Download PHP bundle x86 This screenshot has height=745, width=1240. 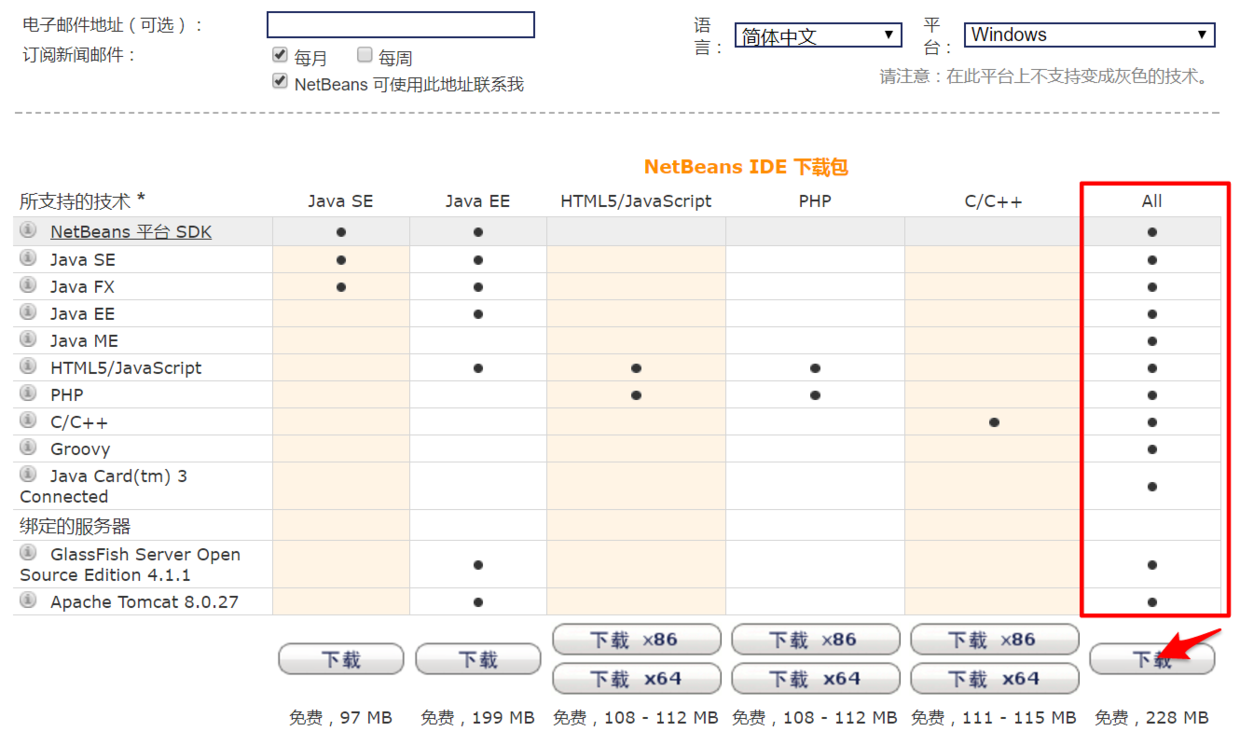click(815, 640)
